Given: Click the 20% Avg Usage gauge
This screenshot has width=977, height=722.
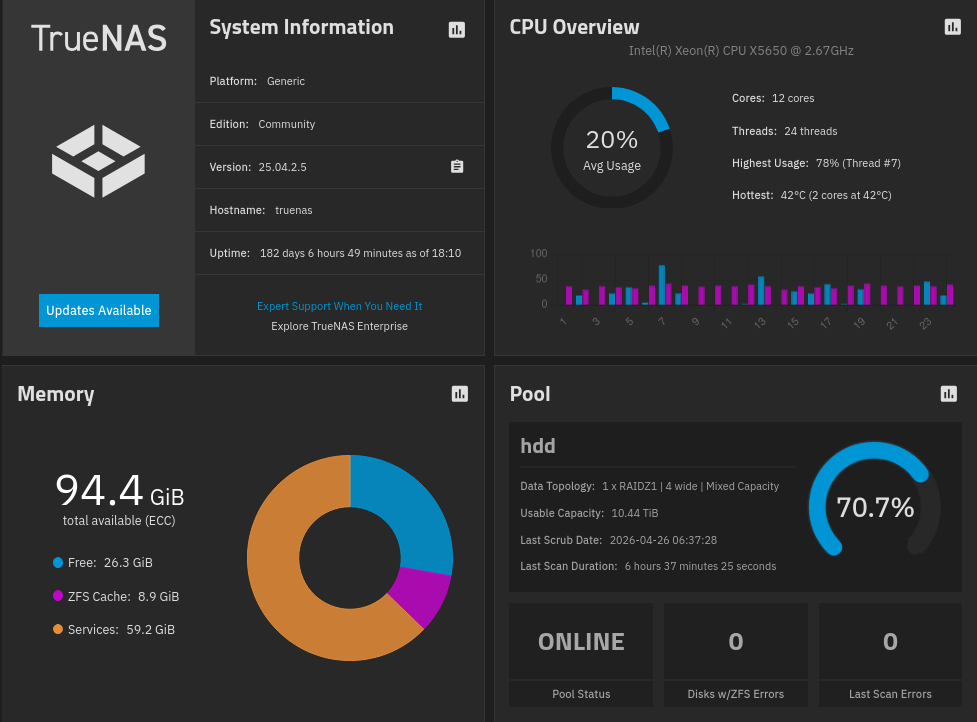Looking at the screenshot, I should click(x=611, y=147).
